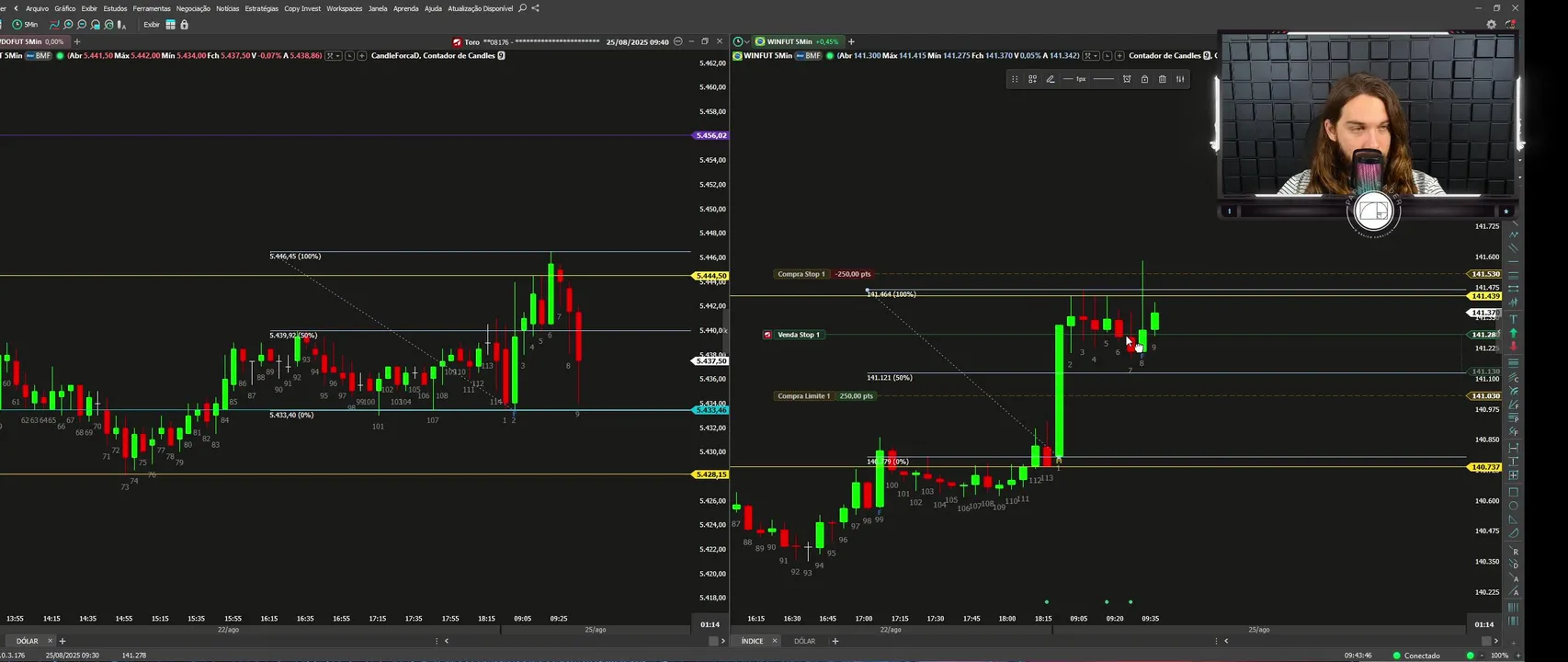Click the zoom in magnifier in toolbar
Image resolution: width=1568 pixels, height=662 pixels.
[x=68, y=25]
